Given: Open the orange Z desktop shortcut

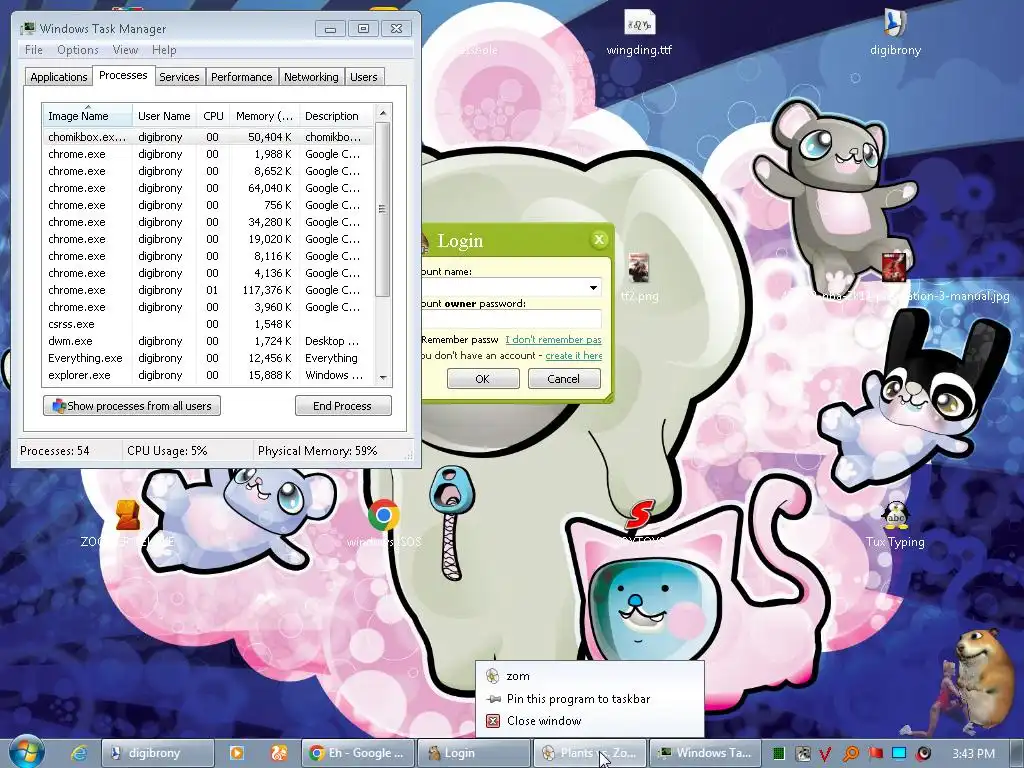Looking at the screenshot, I should point(128,522).
